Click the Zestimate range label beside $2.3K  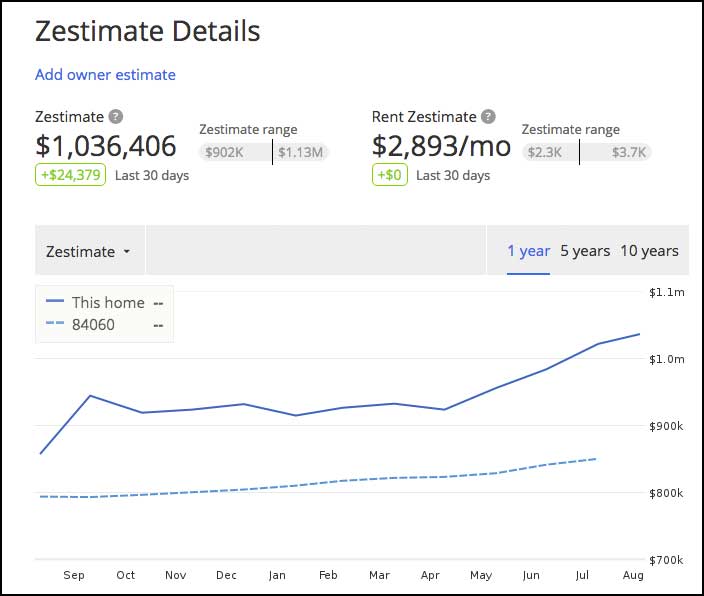pos(571,130)
